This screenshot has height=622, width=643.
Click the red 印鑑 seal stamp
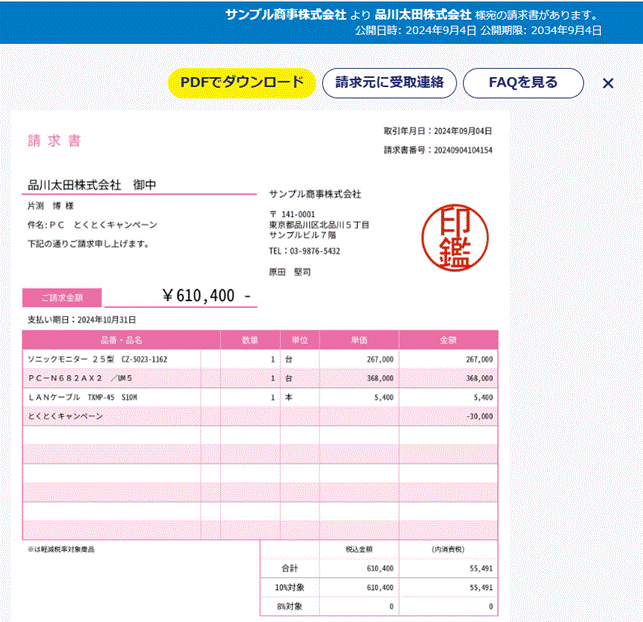455,238
